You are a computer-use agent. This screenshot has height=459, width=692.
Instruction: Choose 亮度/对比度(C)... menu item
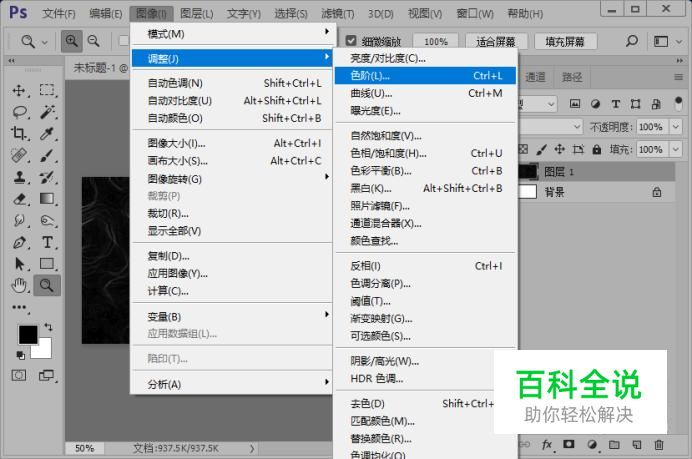click(425, 58)
